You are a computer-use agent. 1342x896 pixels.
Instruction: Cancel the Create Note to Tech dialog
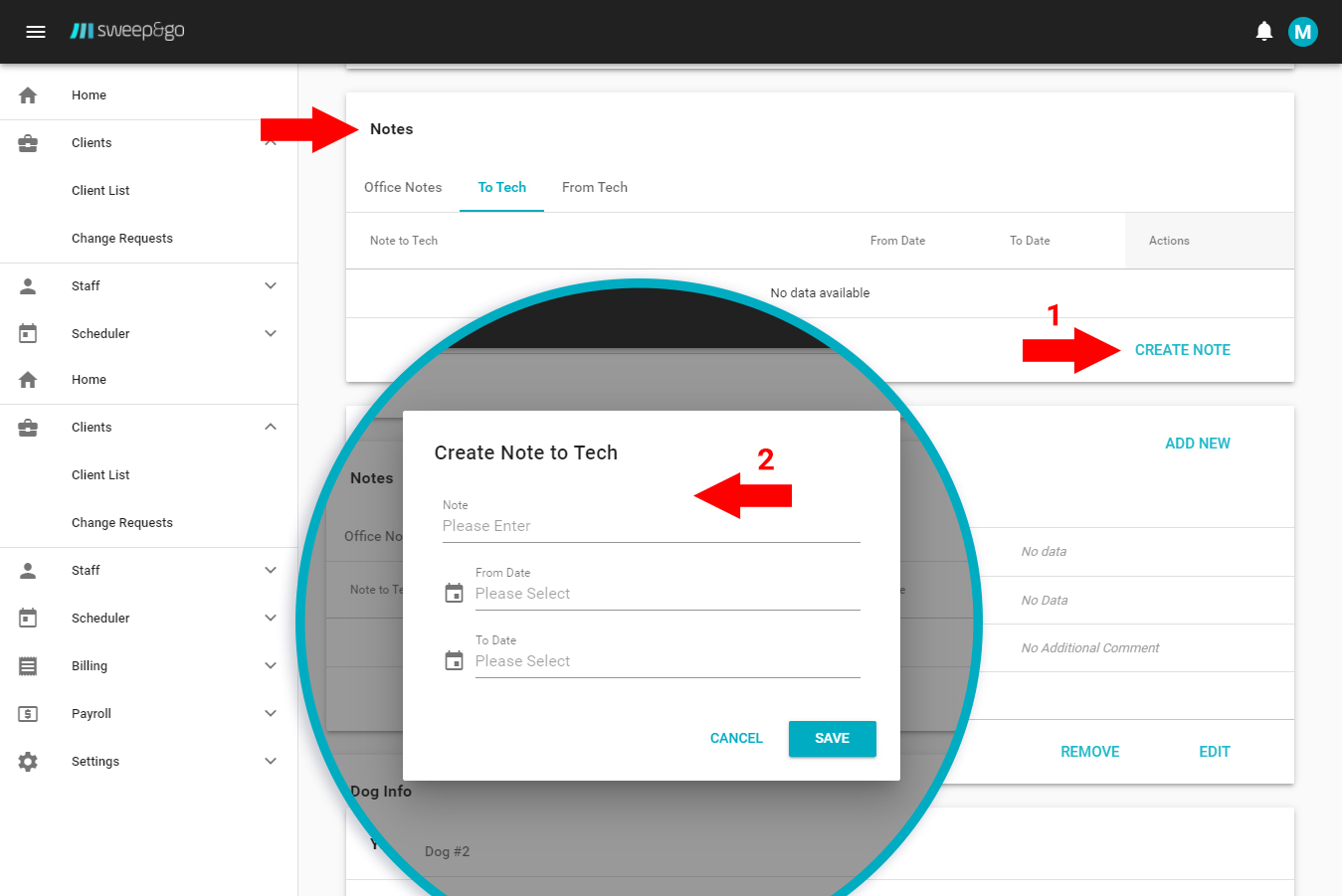736,738
